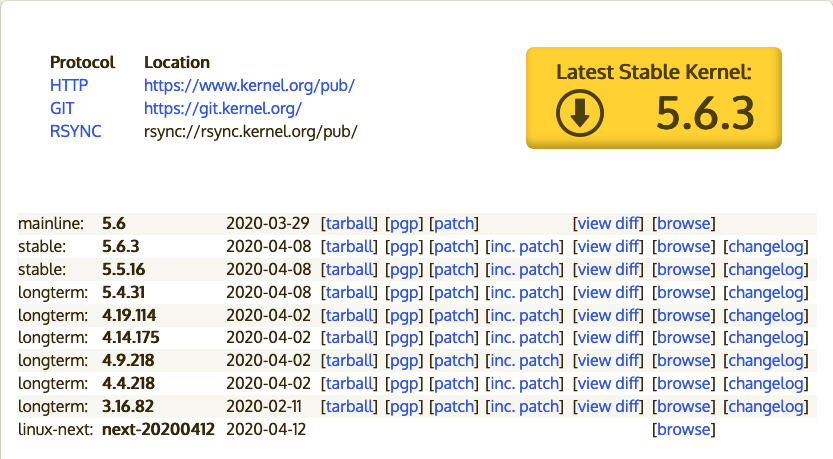Open changelog for longterm 3.16.82
The image size is (833, 459).
click(766, 406)
